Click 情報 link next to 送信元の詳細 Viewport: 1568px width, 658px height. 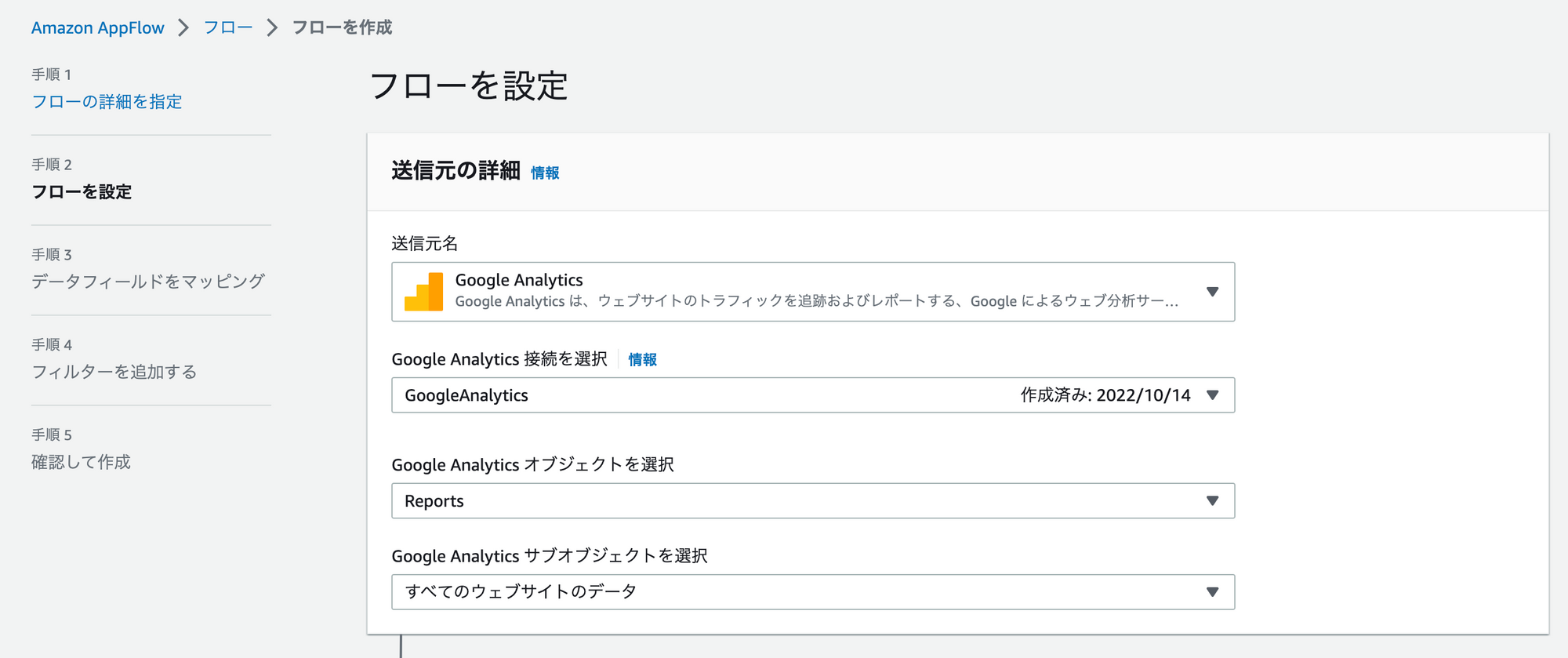(x=545, y=173)
